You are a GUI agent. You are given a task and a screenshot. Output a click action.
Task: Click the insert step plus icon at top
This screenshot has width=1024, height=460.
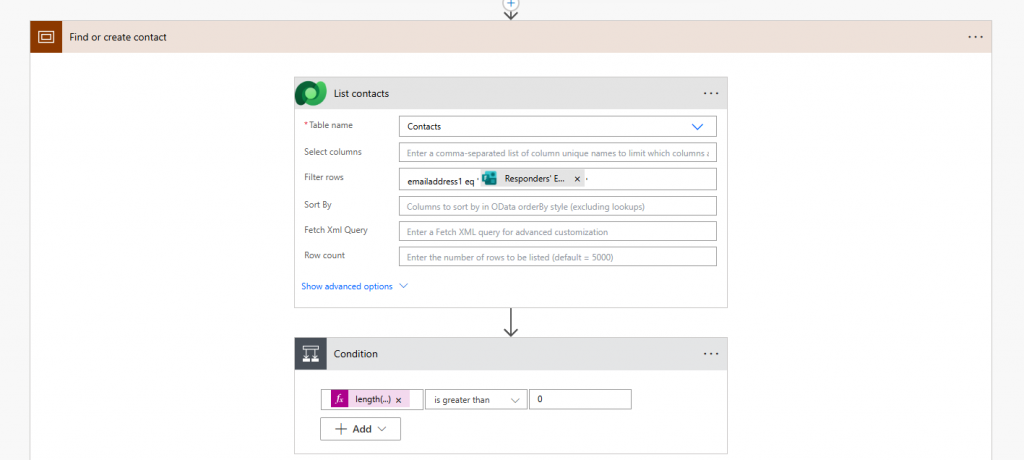(511, 4)
